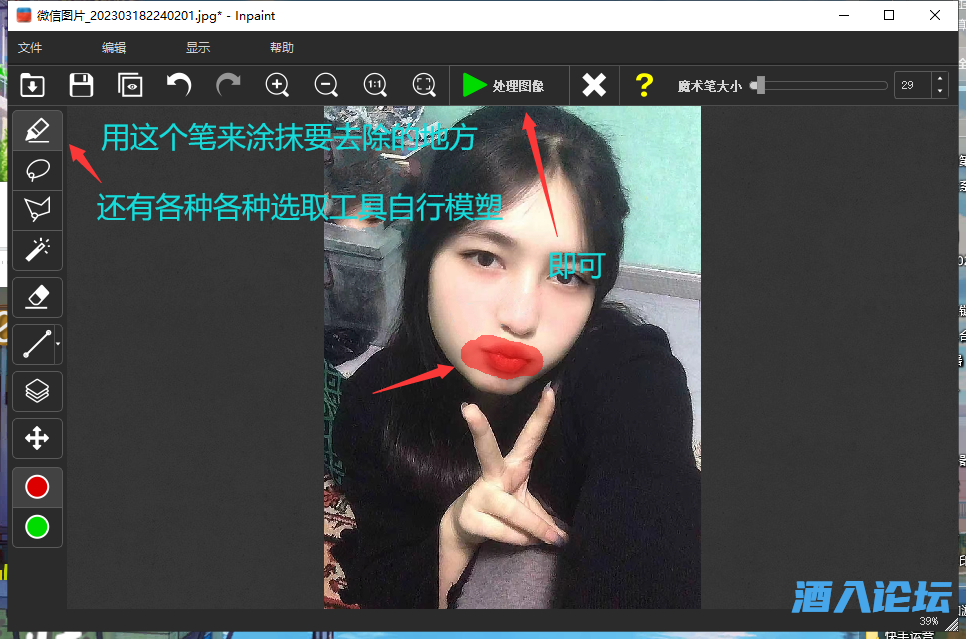Image resolution: width=966 pixels, height=639 pixels.
Task: Open help via the yellow question mark
Action: pos(643,85)
